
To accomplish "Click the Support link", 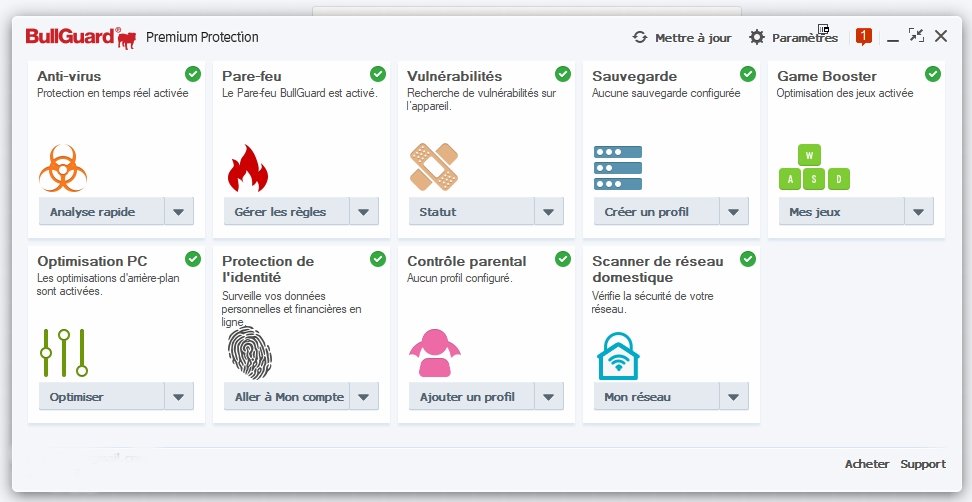I will click(923, 464).
